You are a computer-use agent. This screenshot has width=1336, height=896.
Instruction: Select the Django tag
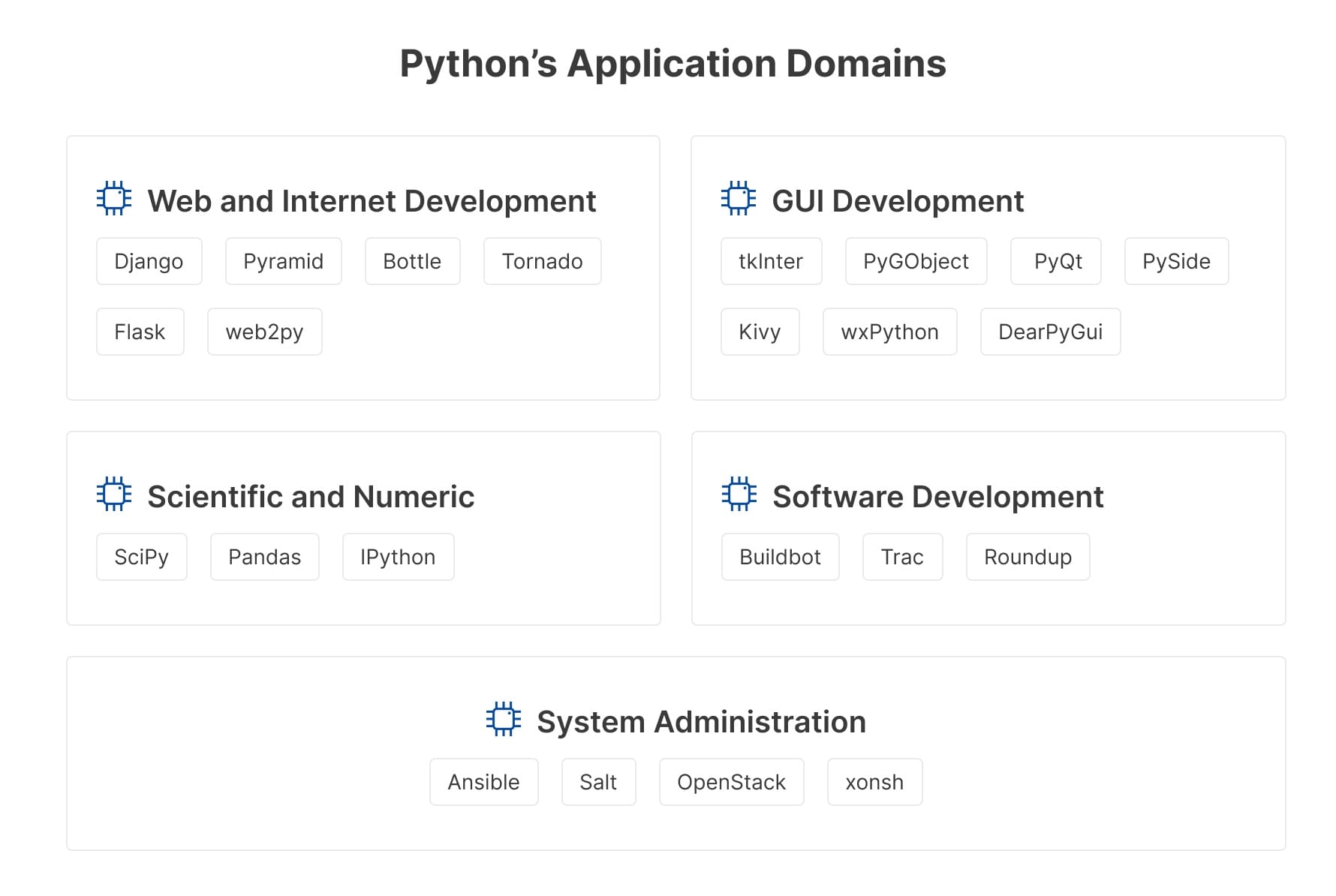149,261
